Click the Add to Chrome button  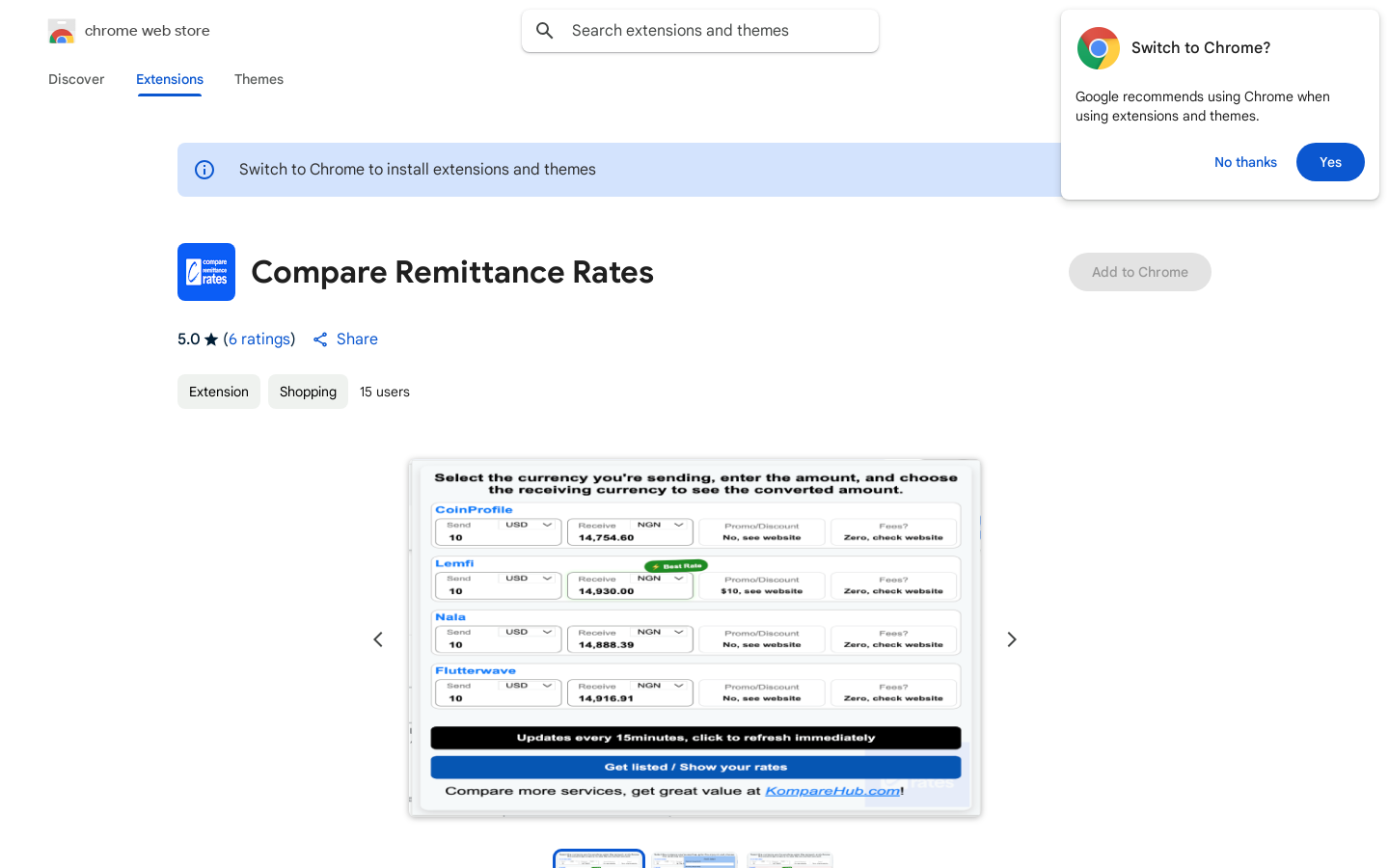(x=1140, y=272)
